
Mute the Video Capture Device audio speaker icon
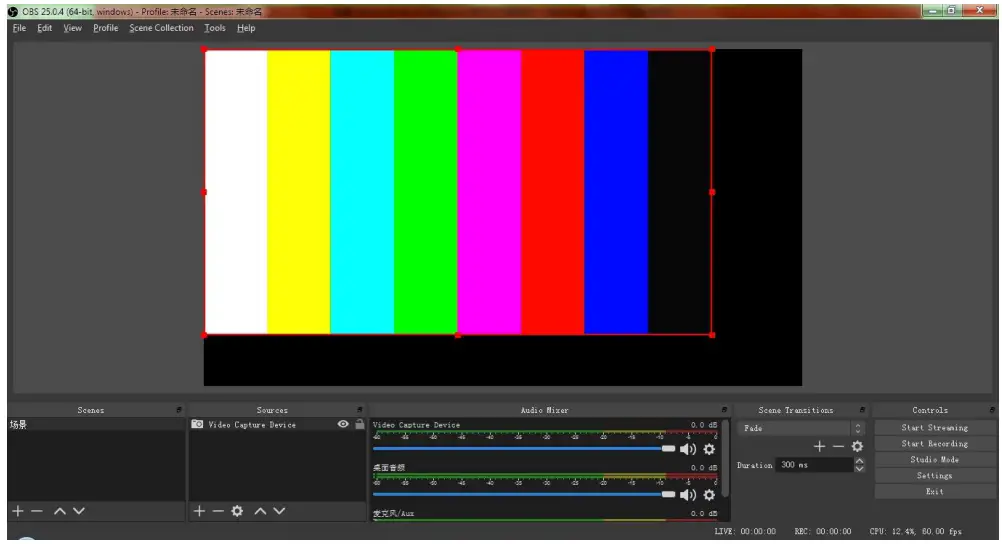coord(688,449)
